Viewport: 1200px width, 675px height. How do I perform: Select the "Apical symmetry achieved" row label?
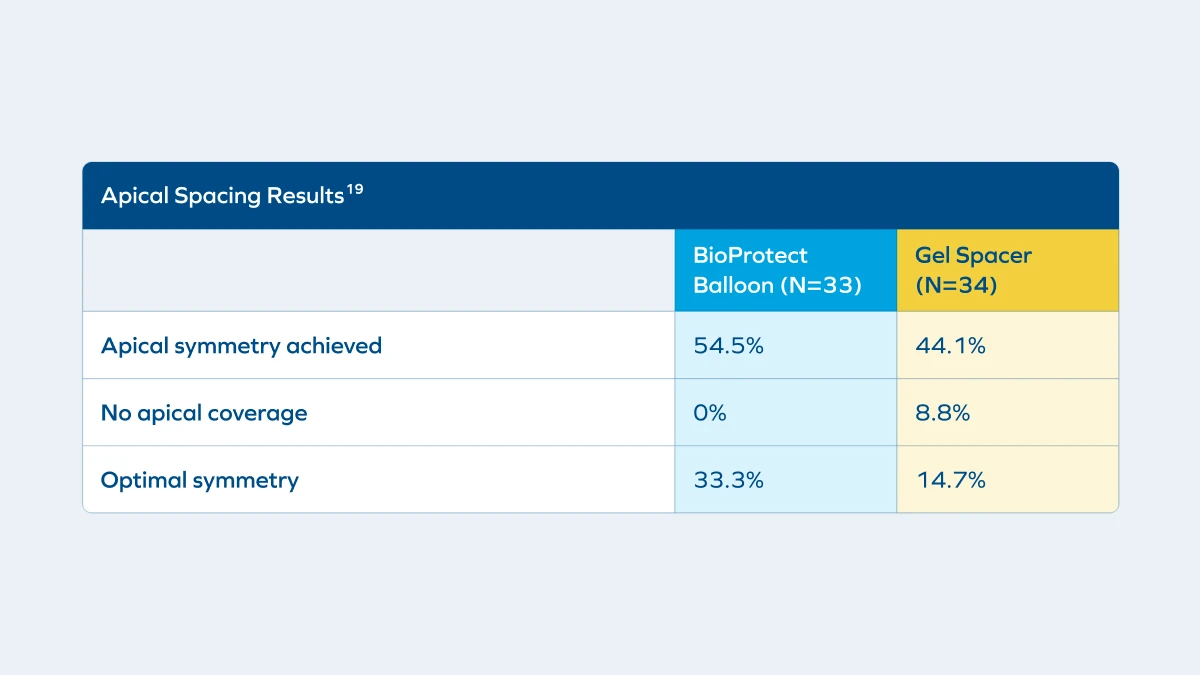tap(241, 346)
